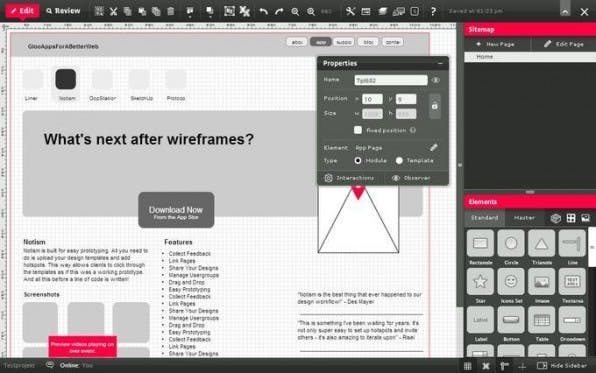Click the group elements icon
The image size is (596, 373).
[x=229, y=11]
